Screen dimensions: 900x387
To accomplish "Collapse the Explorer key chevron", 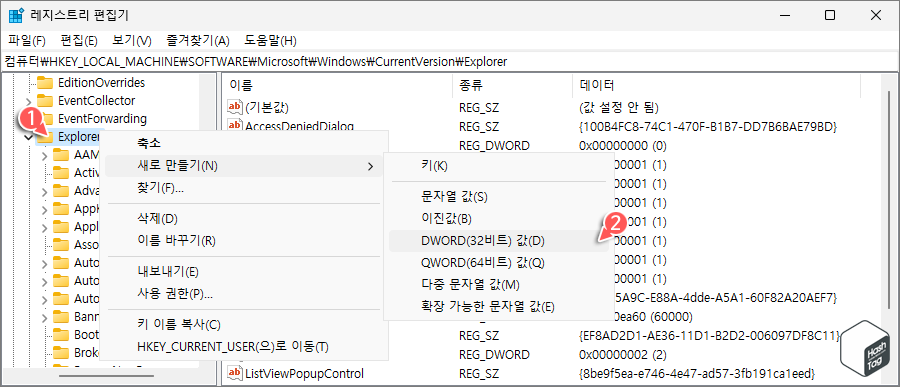I will pos(29,137).
